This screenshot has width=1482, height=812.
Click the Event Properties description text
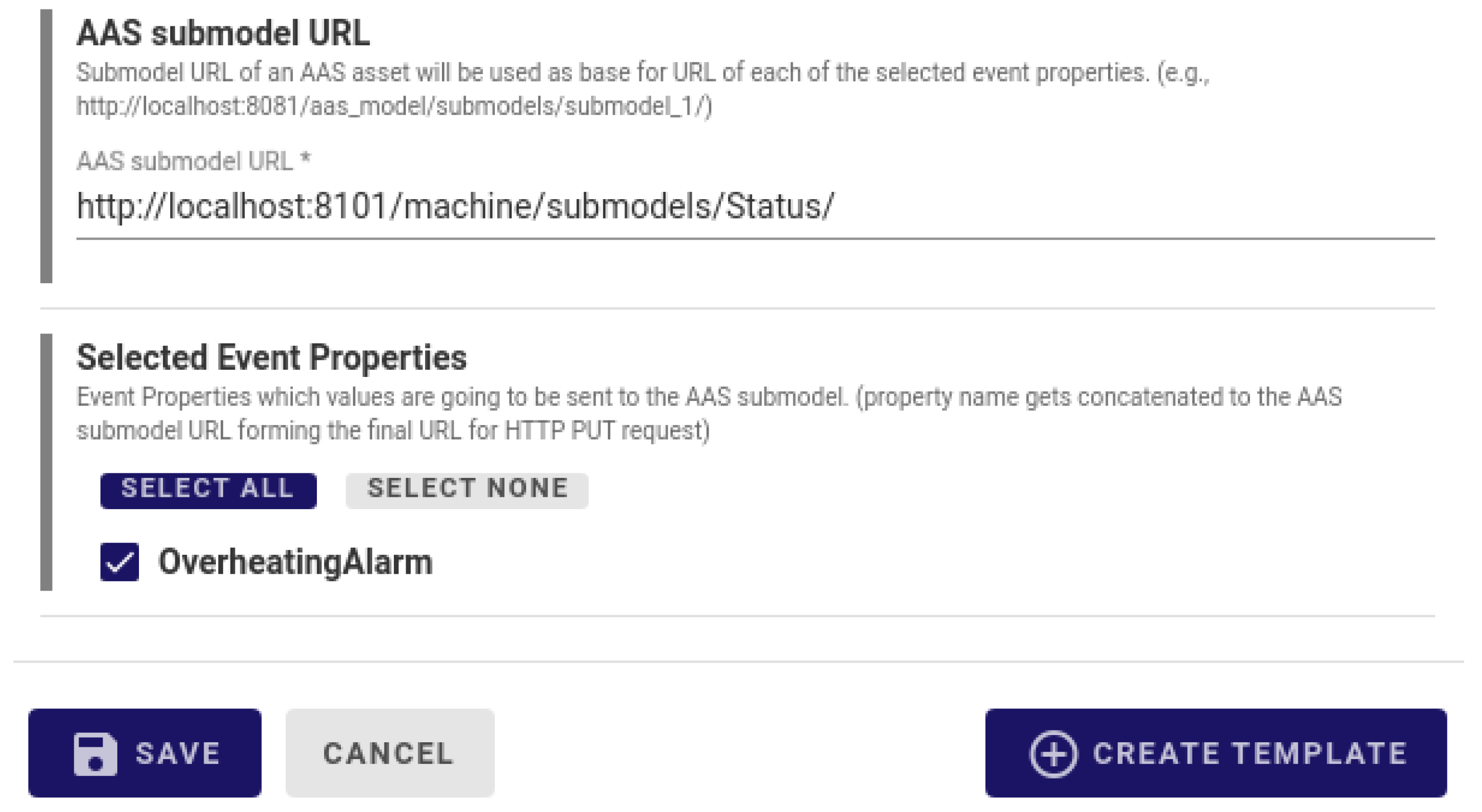(x=708, y=398)
